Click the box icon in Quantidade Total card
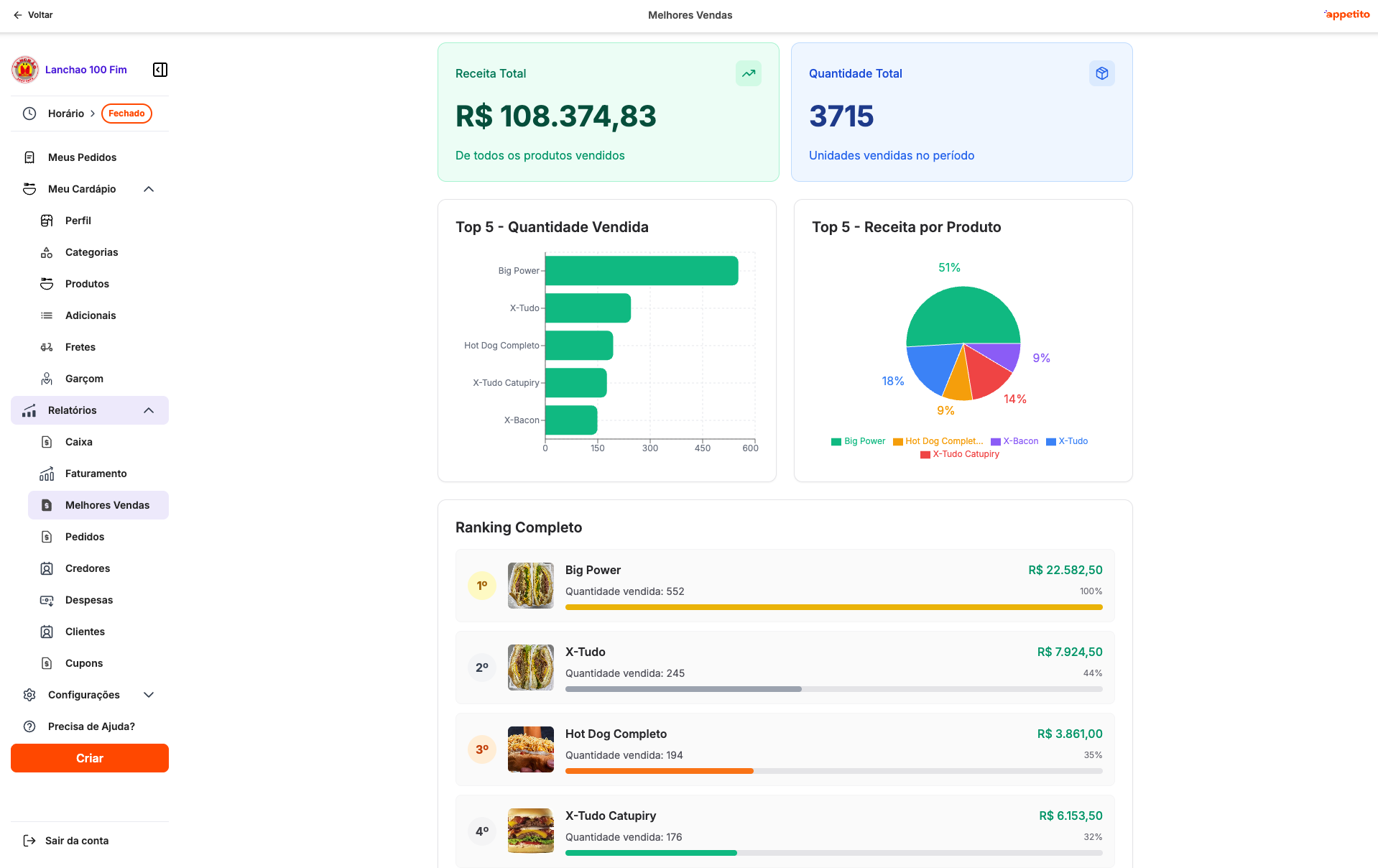Image resolution: width=1378 pixels, height=868 pixels. [x=1102, y=73]
